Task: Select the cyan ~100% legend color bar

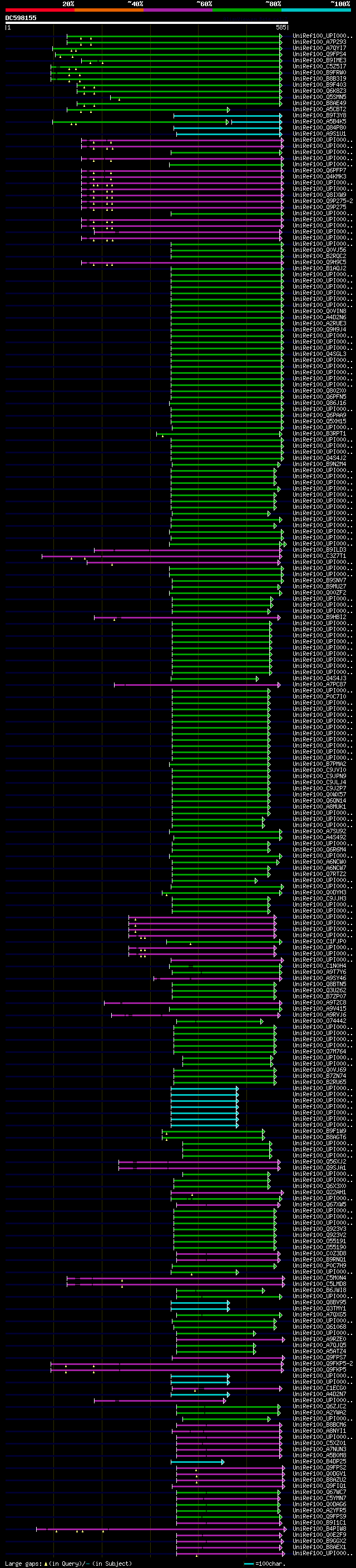Action: pos(316,10)
